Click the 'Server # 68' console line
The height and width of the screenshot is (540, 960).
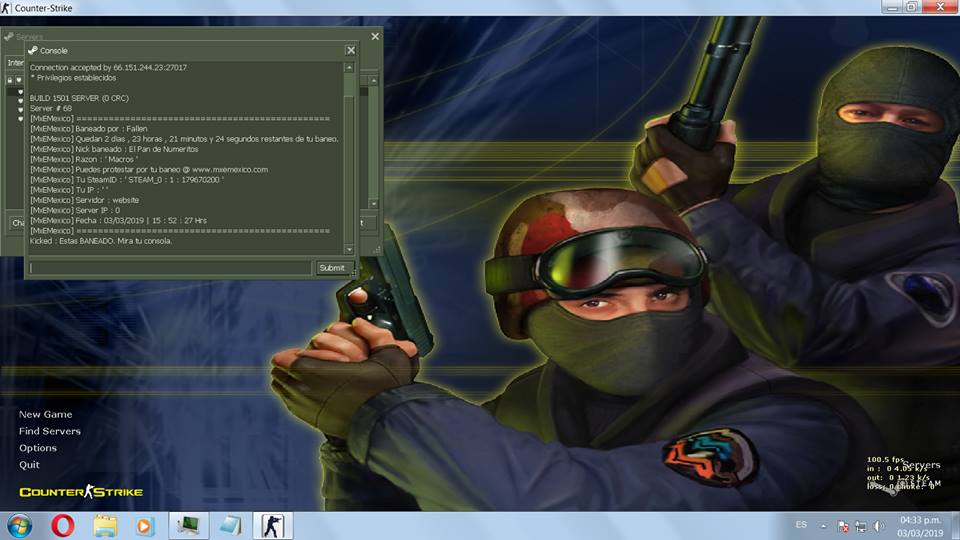pyautogui.click(x=51, y=108)
